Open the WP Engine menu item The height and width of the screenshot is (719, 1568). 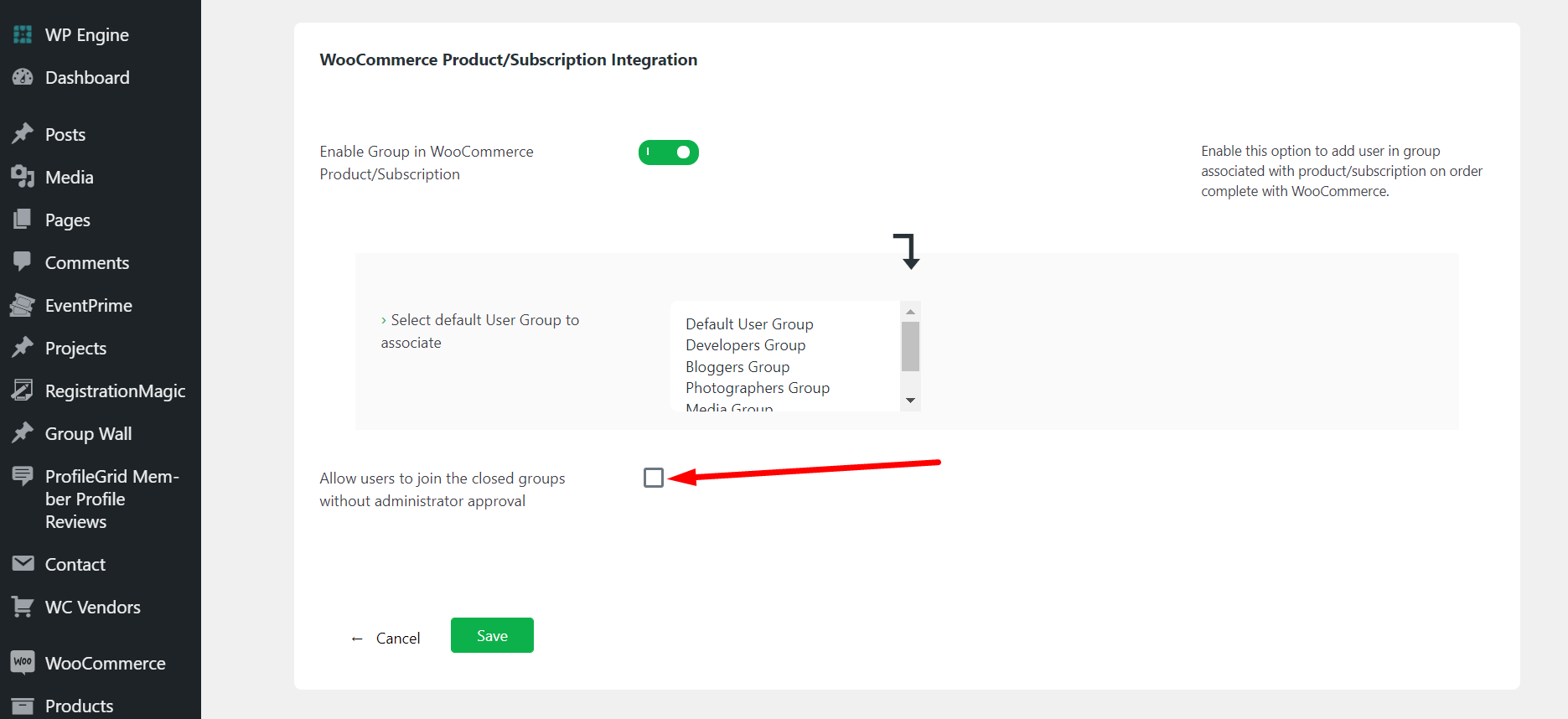(86, 34)
